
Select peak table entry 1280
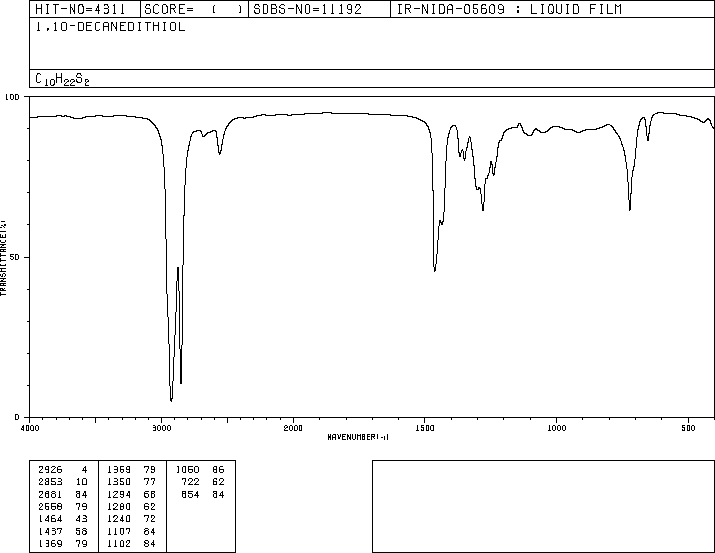tap(119, 506)
